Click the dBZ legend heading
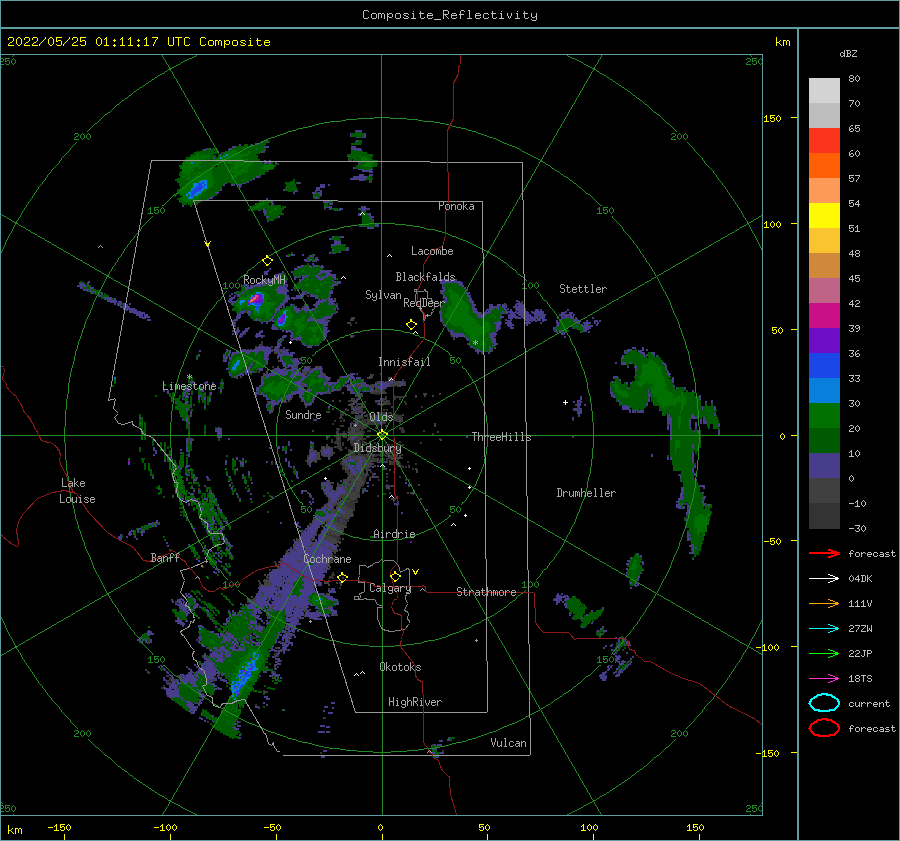 [x=848, y=53]
